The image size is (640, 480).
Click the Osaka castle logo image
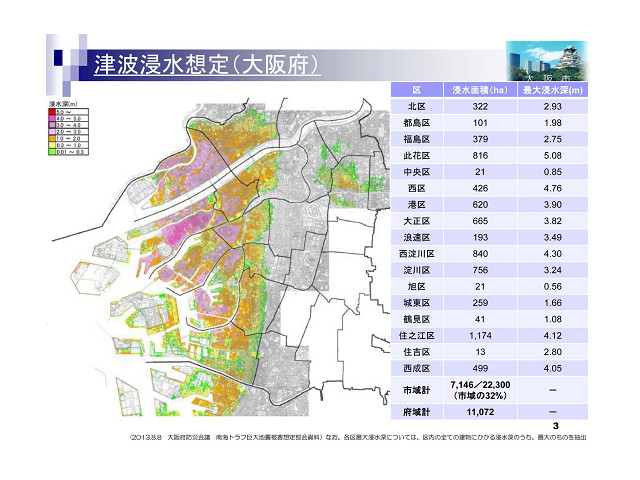[x=548, y=62]
